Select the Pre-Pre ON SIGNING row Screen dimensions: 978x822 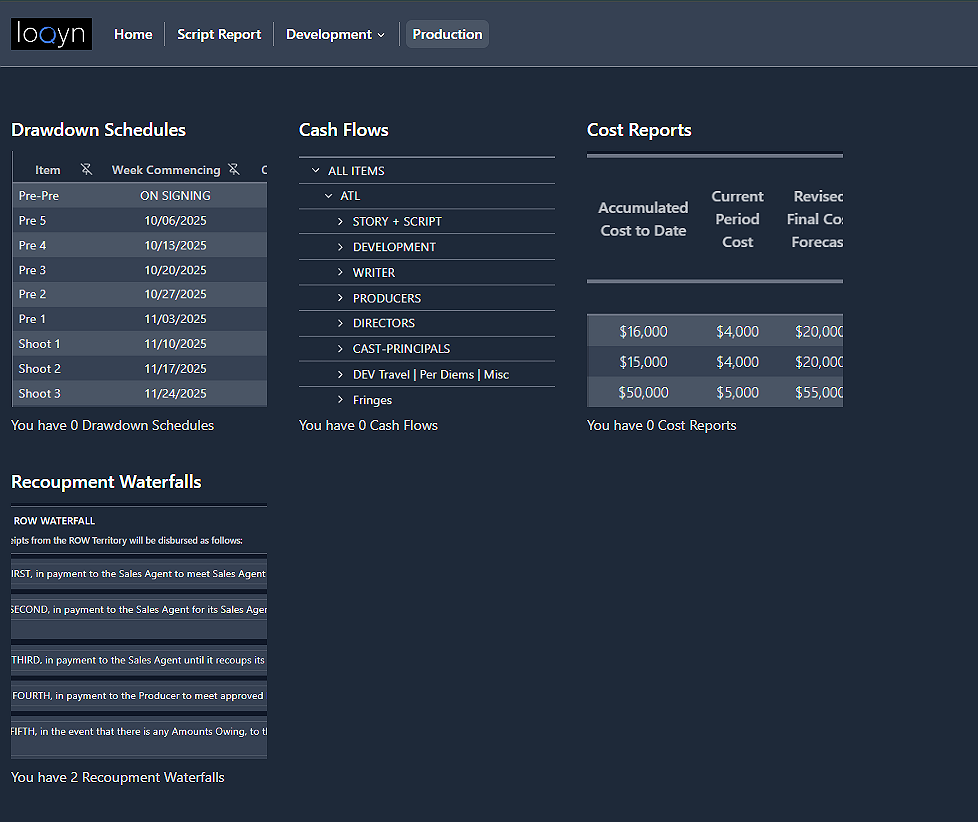(x=139, y=195)
